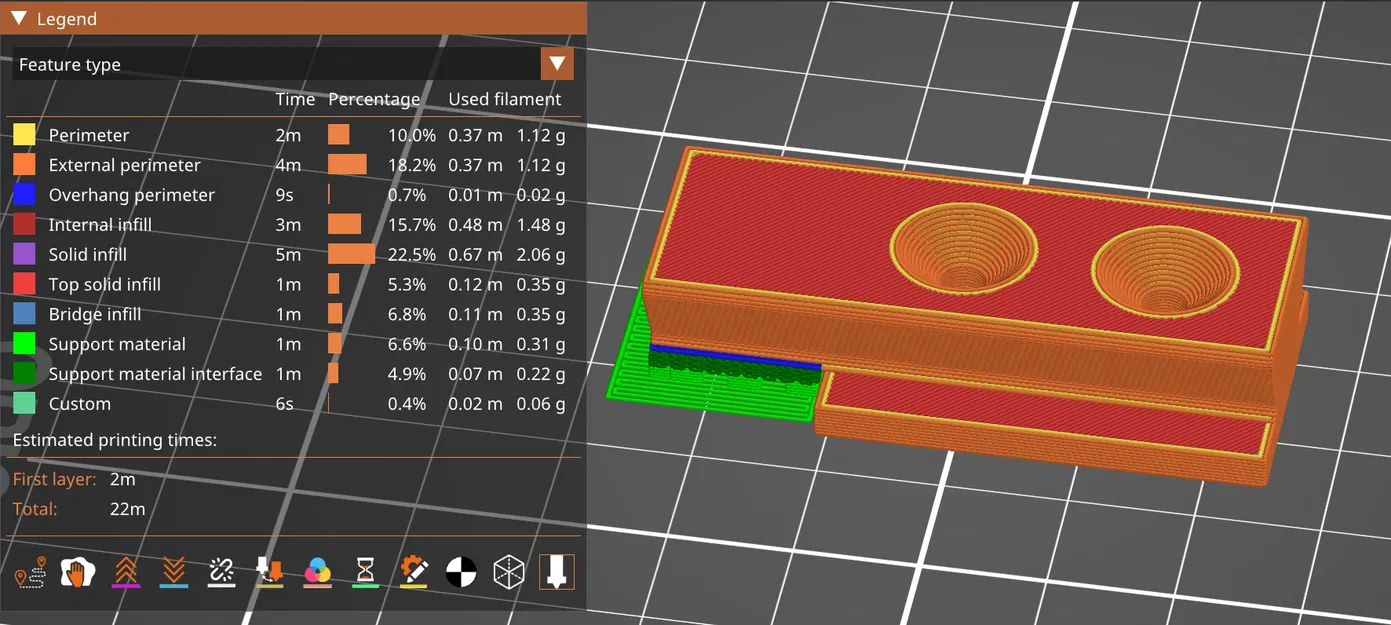This screenshot has height=625, width=1391.
Task: Toggle retractions up-arrows icon
Action: coord(126,572)
